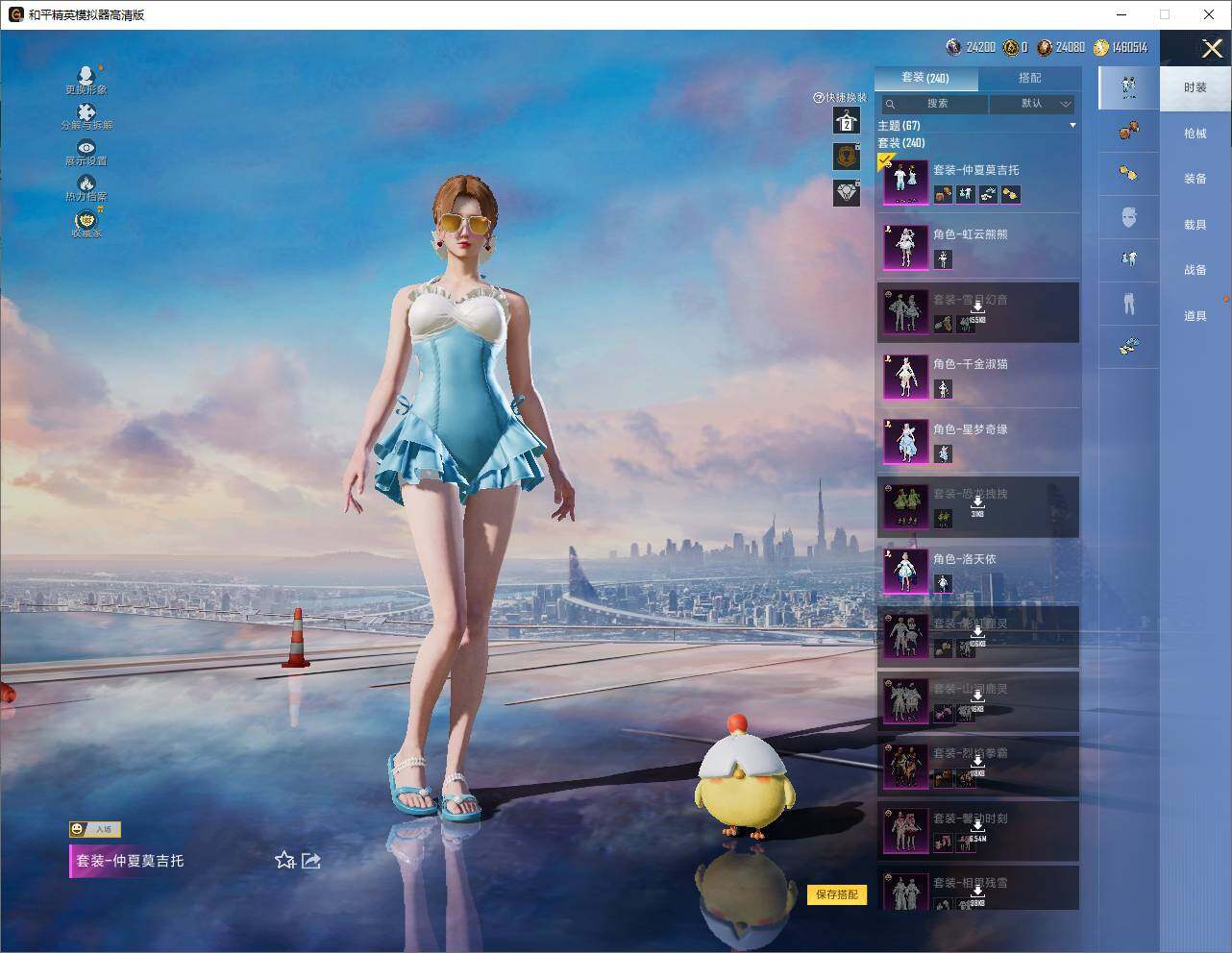This screenshot has height=953, width=1232.
Task: Switch to the 搭配 tab
Action: 1029,78
